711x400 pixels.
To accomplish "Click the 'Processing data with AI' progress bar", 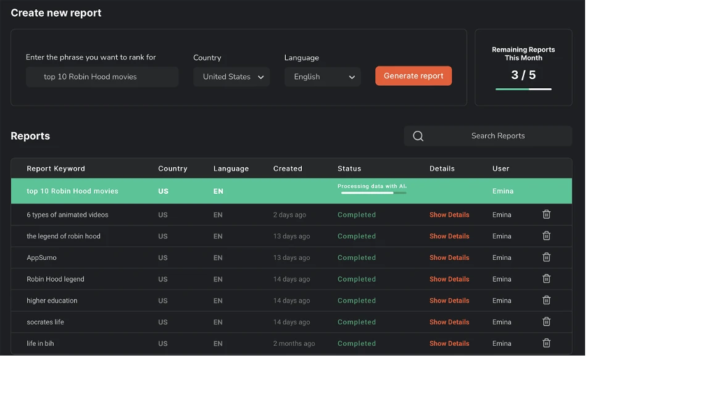I will (x=374, y=193).
